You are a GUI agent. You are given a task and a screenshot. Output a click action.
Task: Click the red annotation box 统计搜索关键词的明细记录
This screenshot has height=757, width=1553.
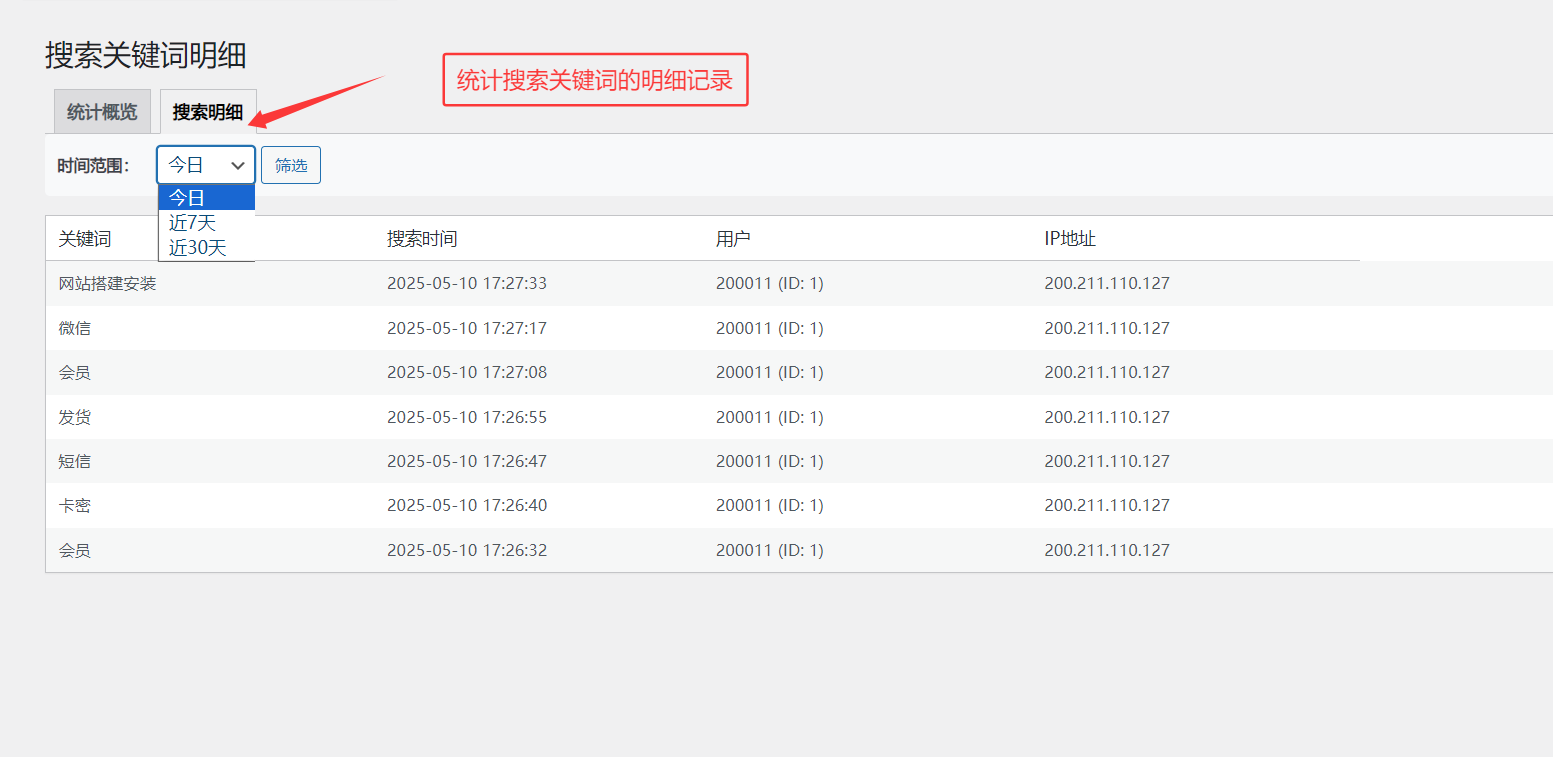click(595, 80)
